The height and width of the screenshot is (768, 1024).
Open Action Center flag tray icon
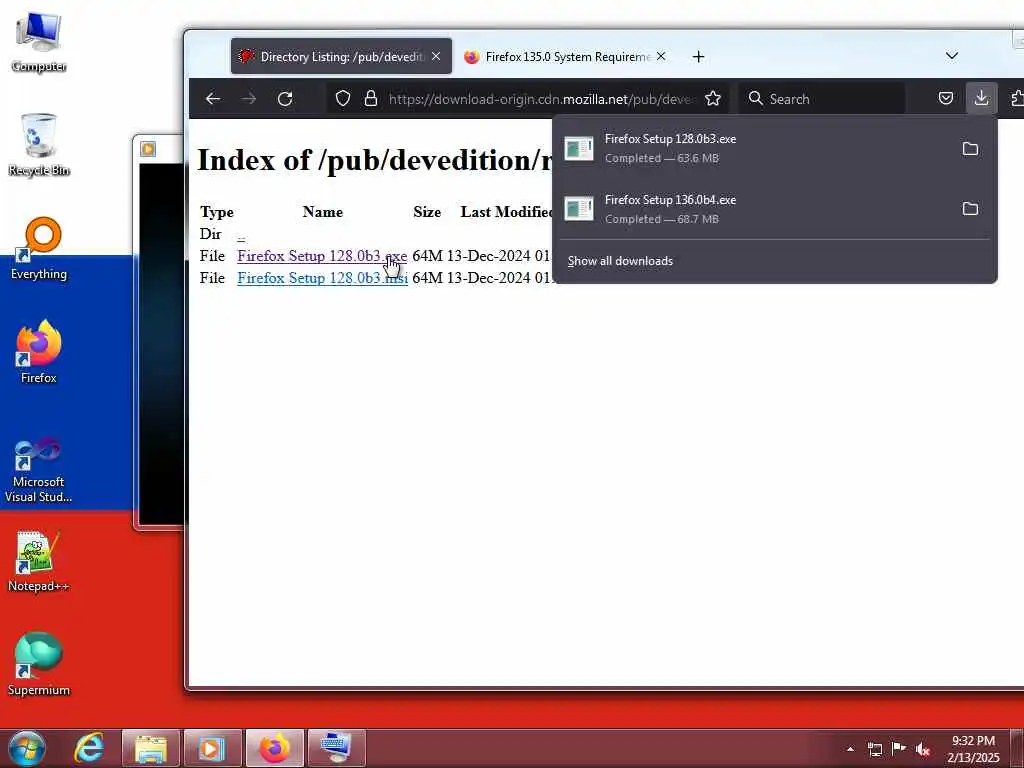point(899,749)
